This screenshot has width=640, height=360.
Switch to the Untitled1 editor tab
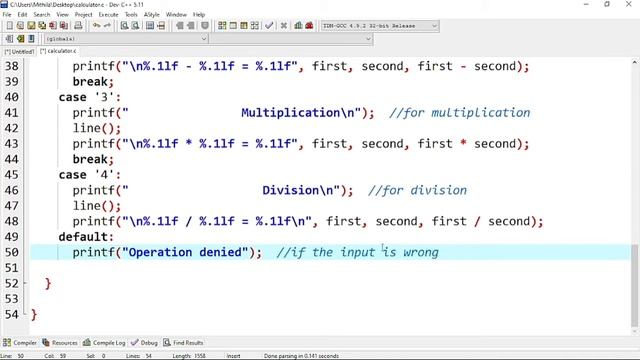pos(19,51)
